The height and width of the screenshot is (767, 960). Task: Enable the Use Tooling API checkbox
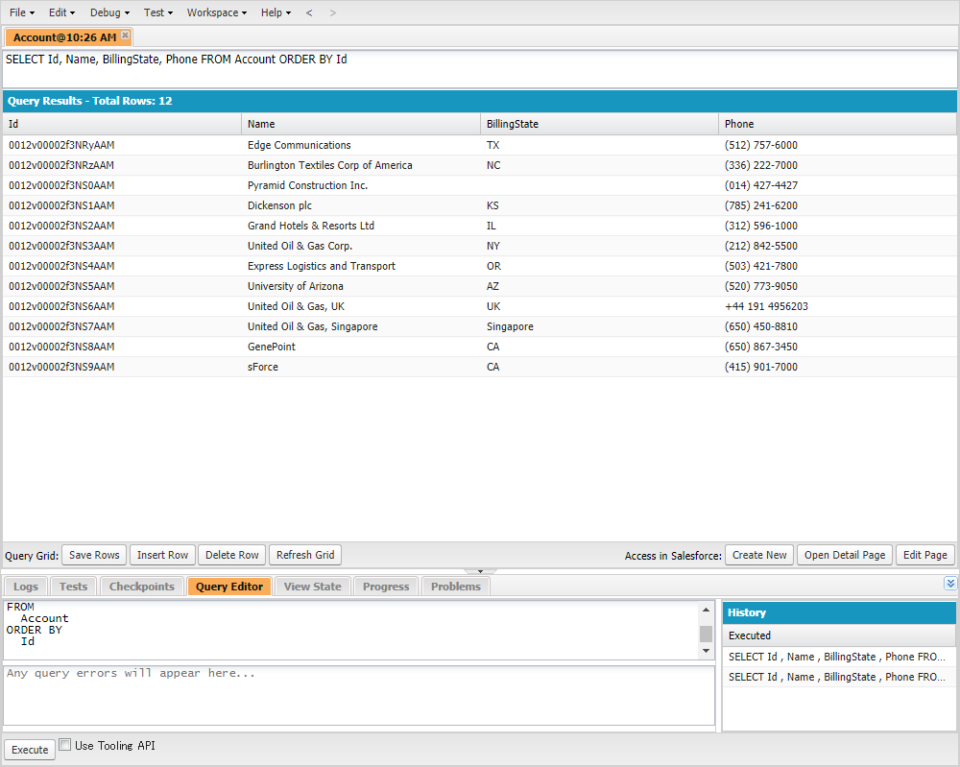click(64, 745)
